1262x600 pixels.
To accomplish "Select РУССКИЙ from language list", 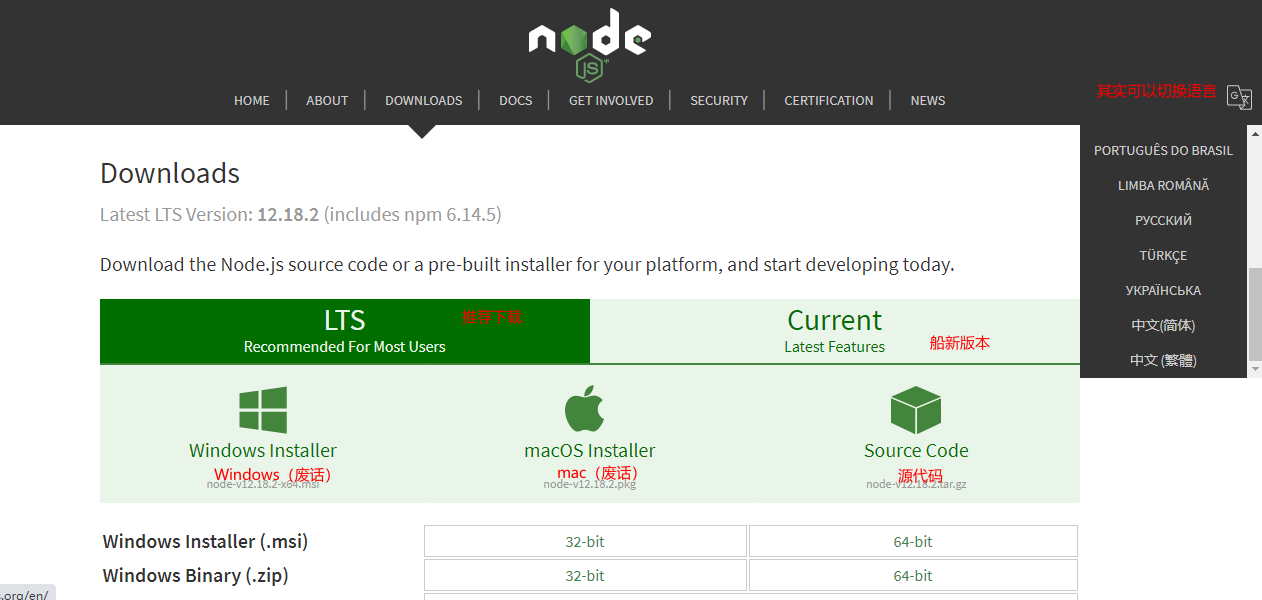I will [1163, 221].
